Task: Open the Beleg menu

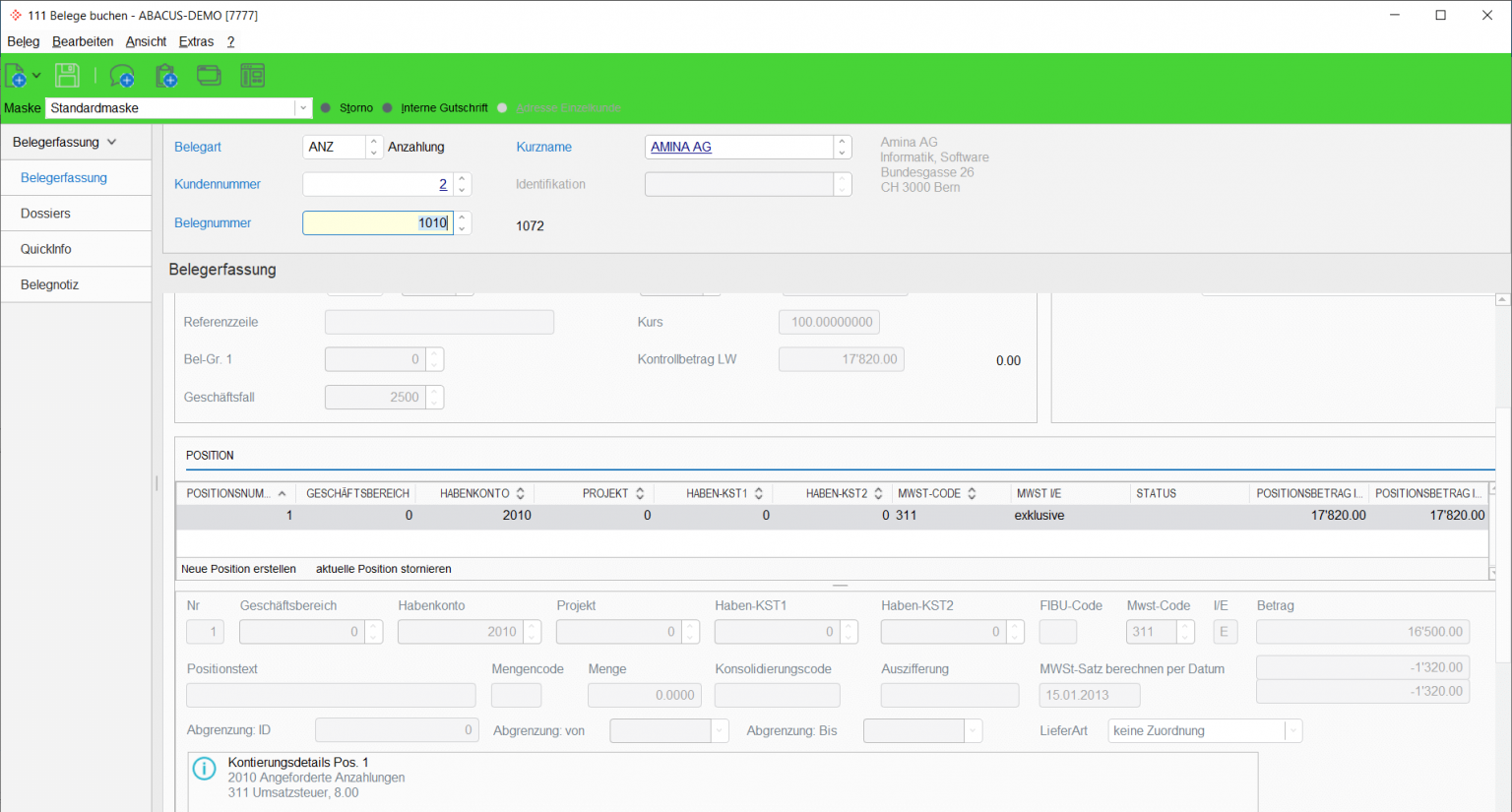Action: pyautogui.click(x=24, y=41)
